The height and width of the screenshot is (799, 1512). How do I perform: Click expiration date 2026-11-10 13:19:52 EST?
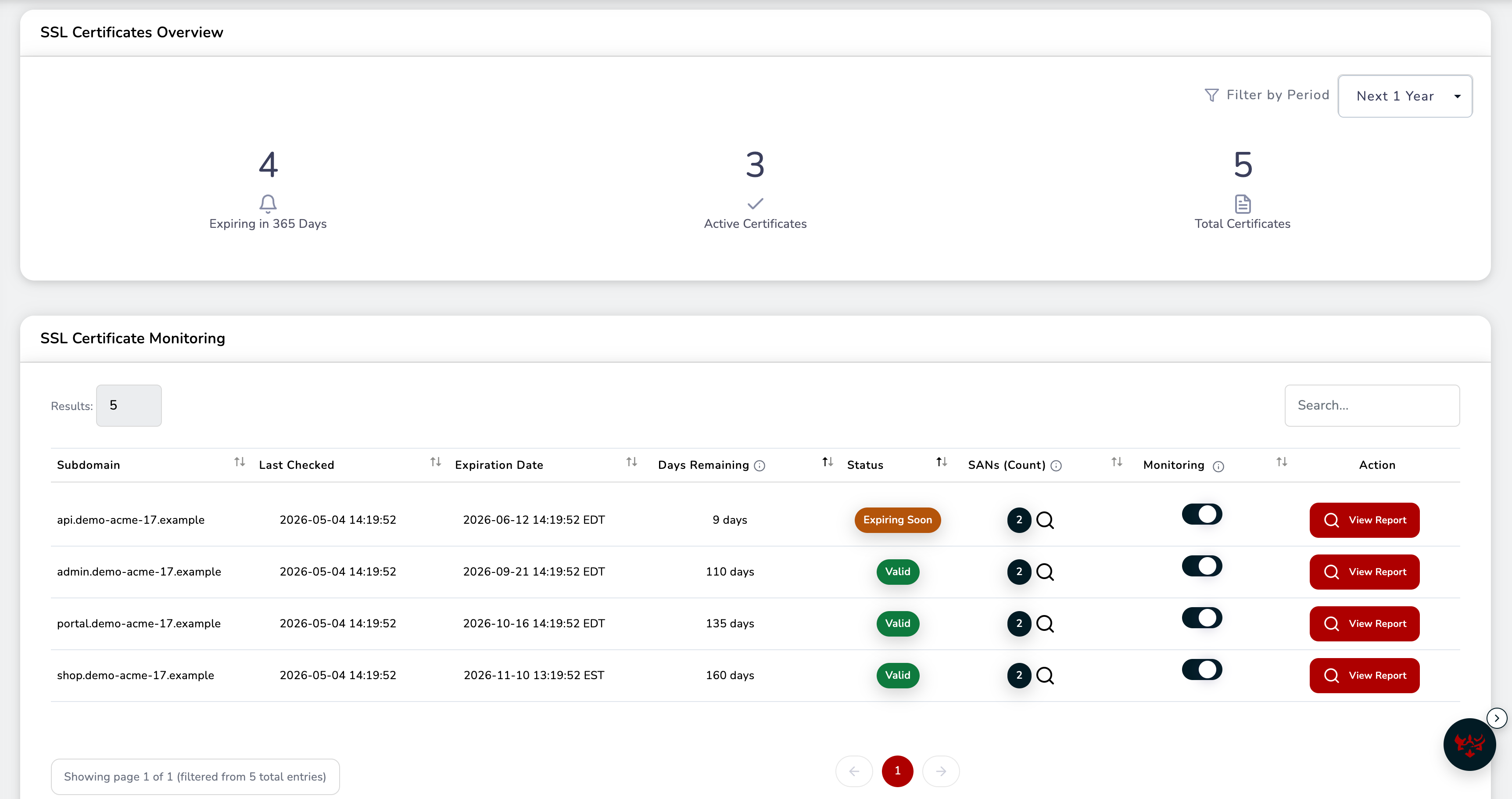[x=534, y=675]
